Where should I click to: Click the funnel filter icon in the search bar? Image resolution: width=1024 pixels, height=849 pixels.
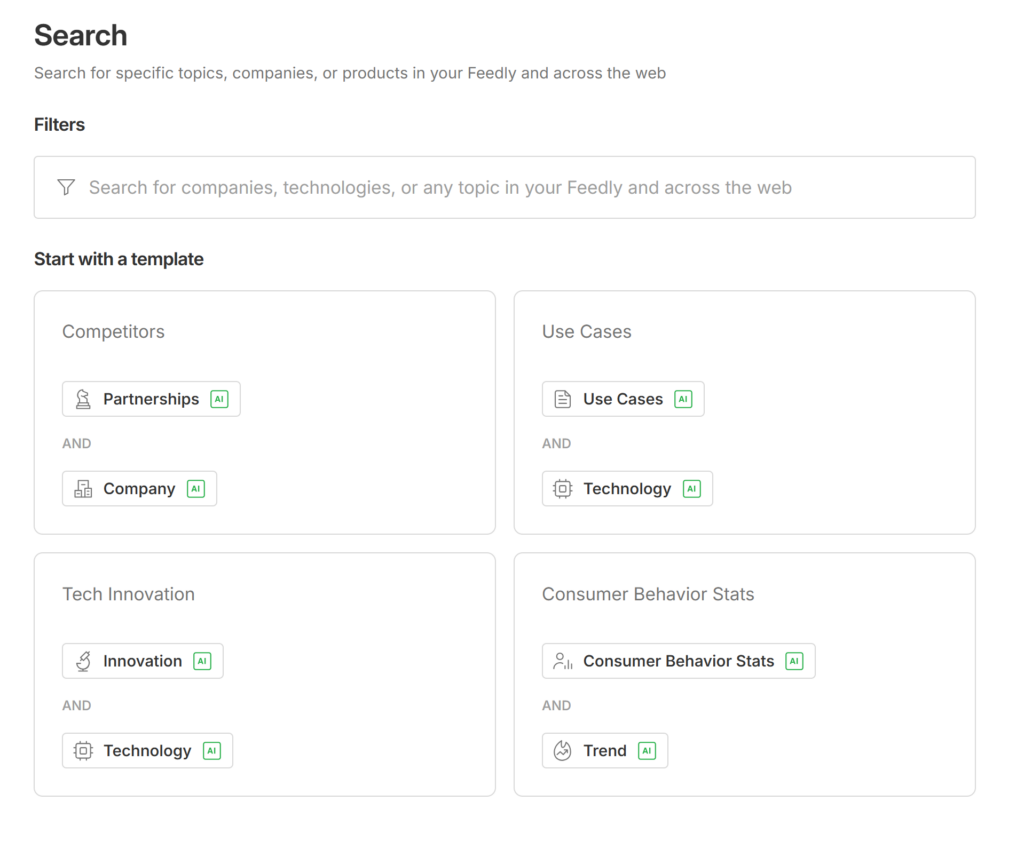66,187
